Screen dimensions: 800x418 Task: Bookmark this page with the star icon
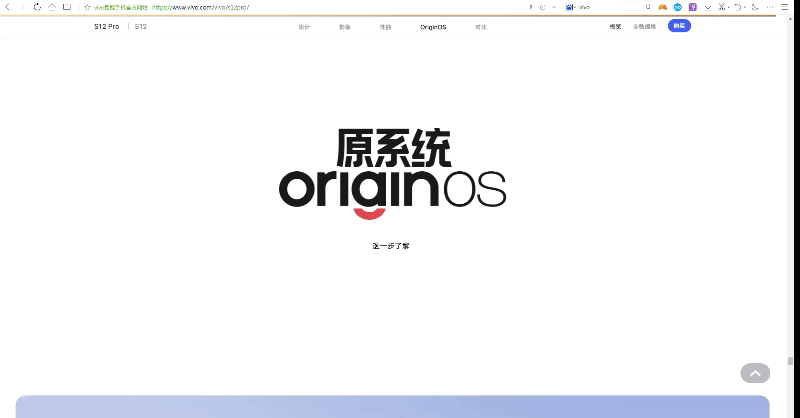(87, 7)
